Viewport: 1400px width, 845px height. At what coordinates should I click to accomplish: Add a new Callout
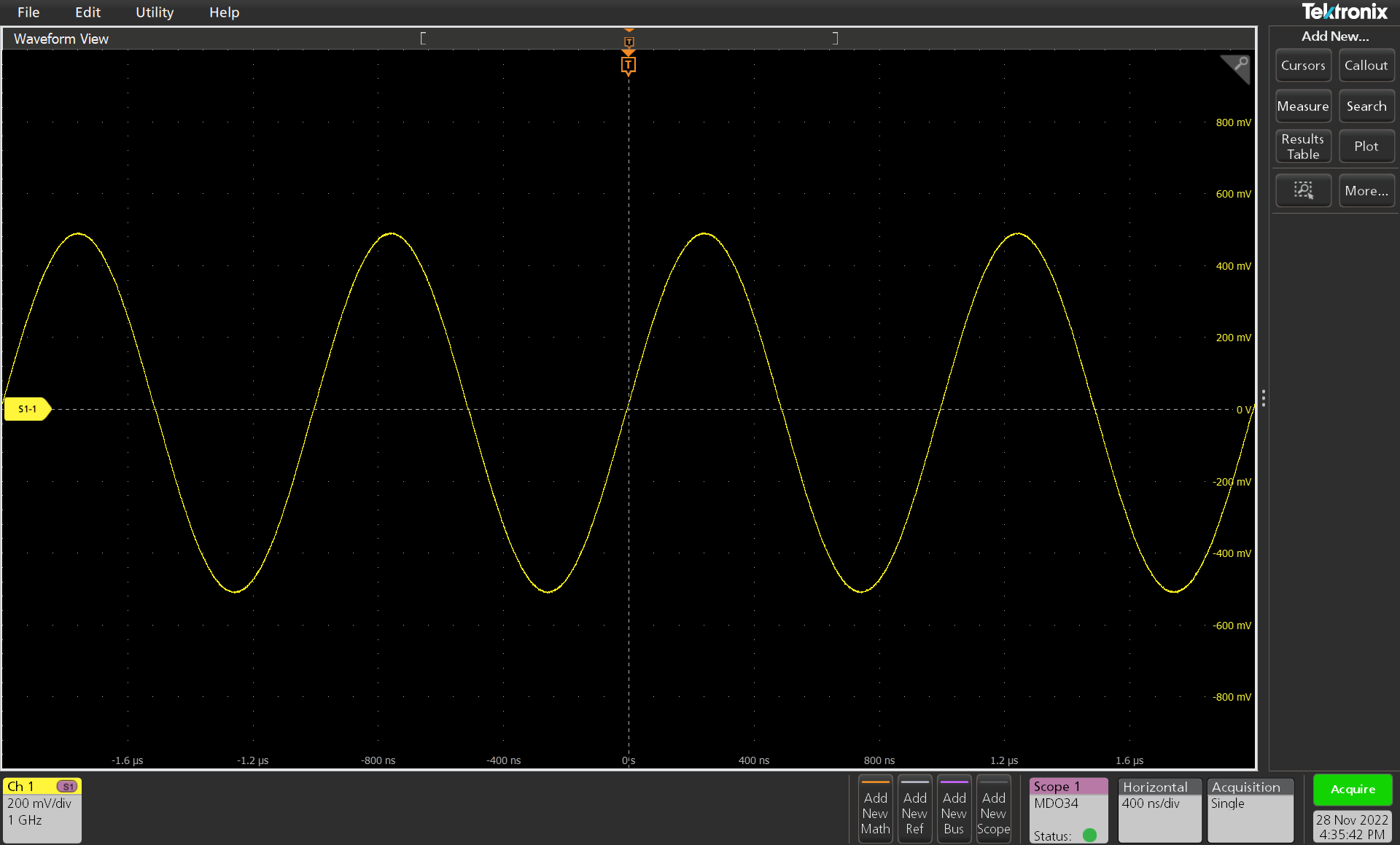tap(1366, 66)
